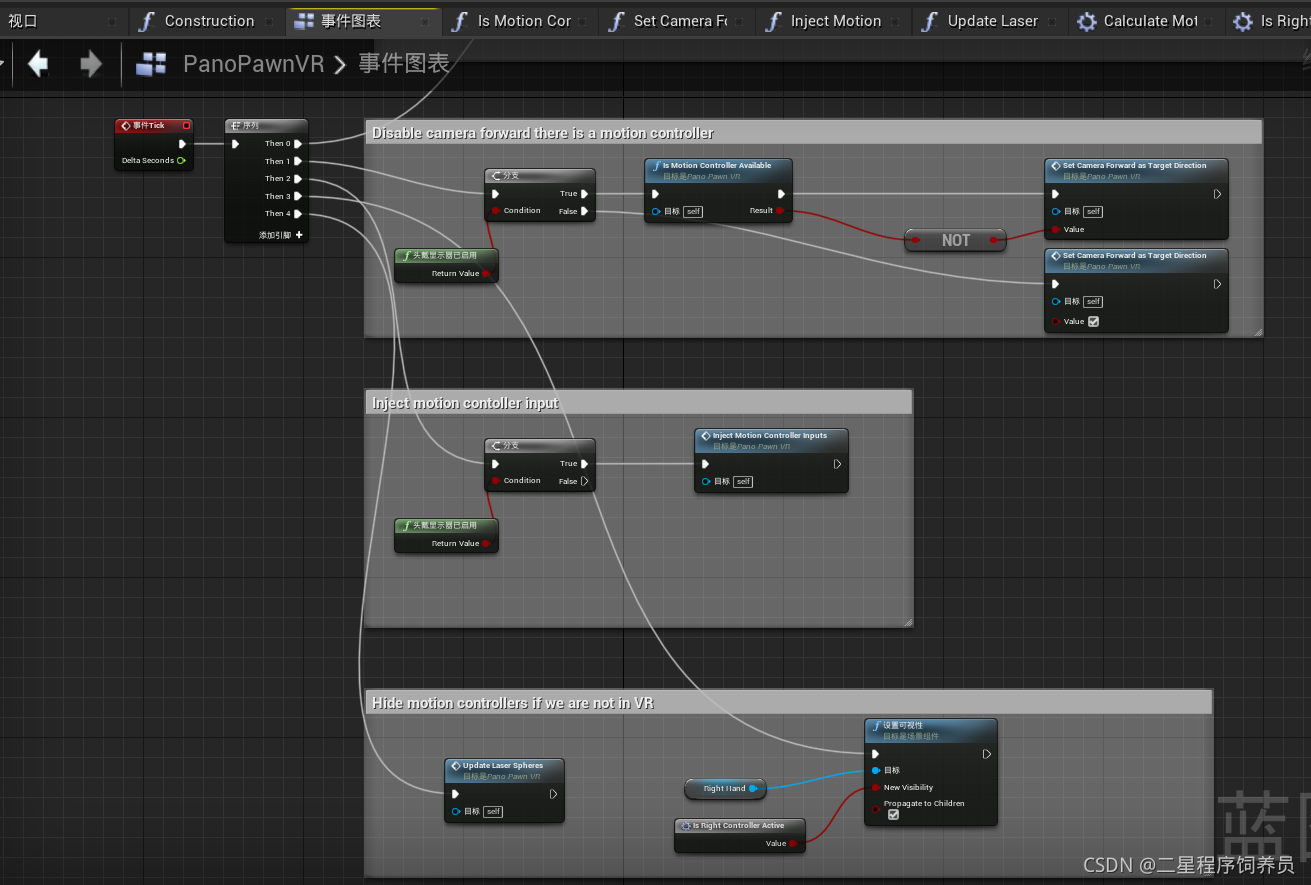This screenshot has width=1311, height=885.
Task: Toggle Value checkbox on lower Set Camera Forward node
Action: pos(1093,322)
